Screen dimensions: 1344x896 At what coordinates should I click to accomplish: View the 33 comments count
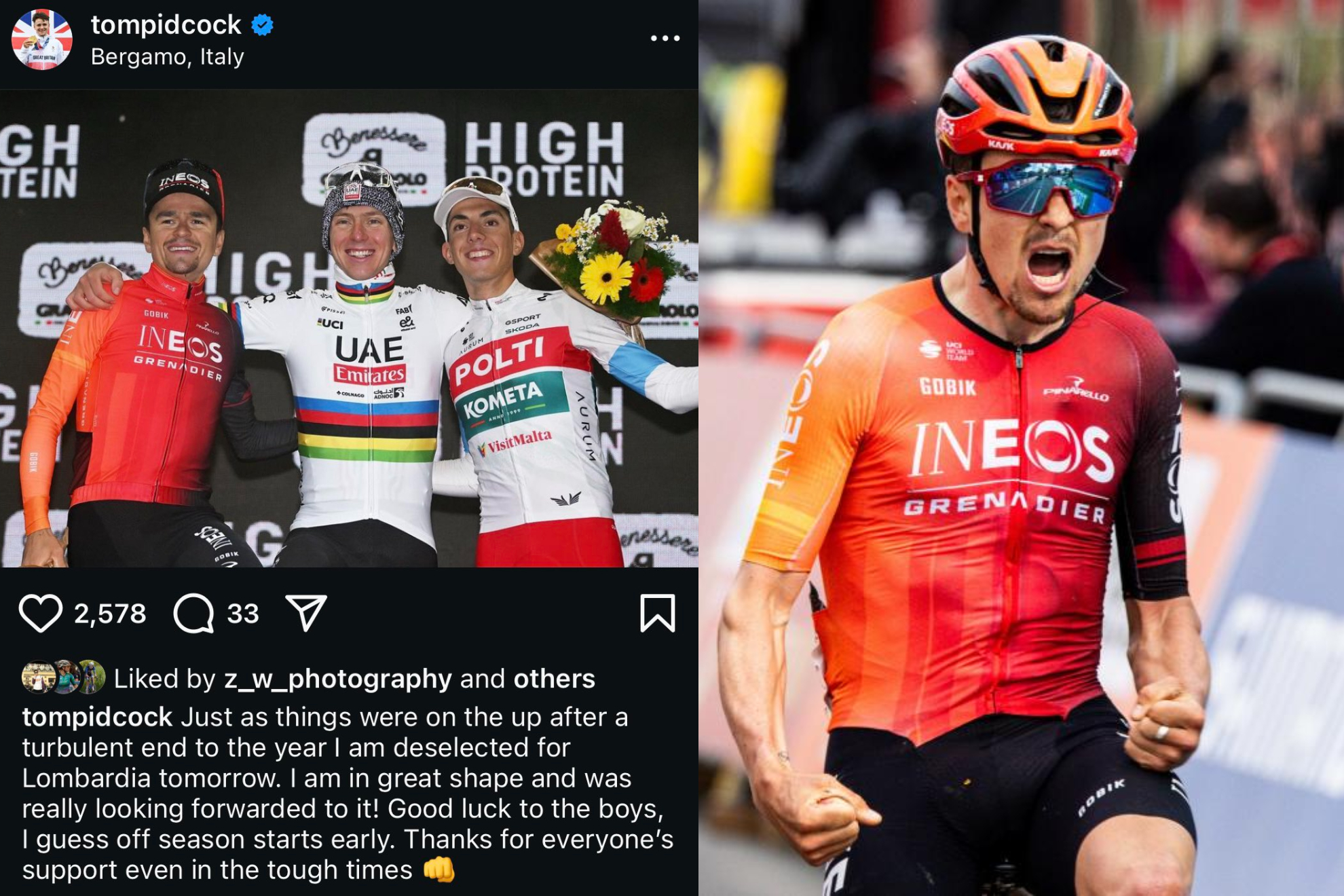coord(243,614)
